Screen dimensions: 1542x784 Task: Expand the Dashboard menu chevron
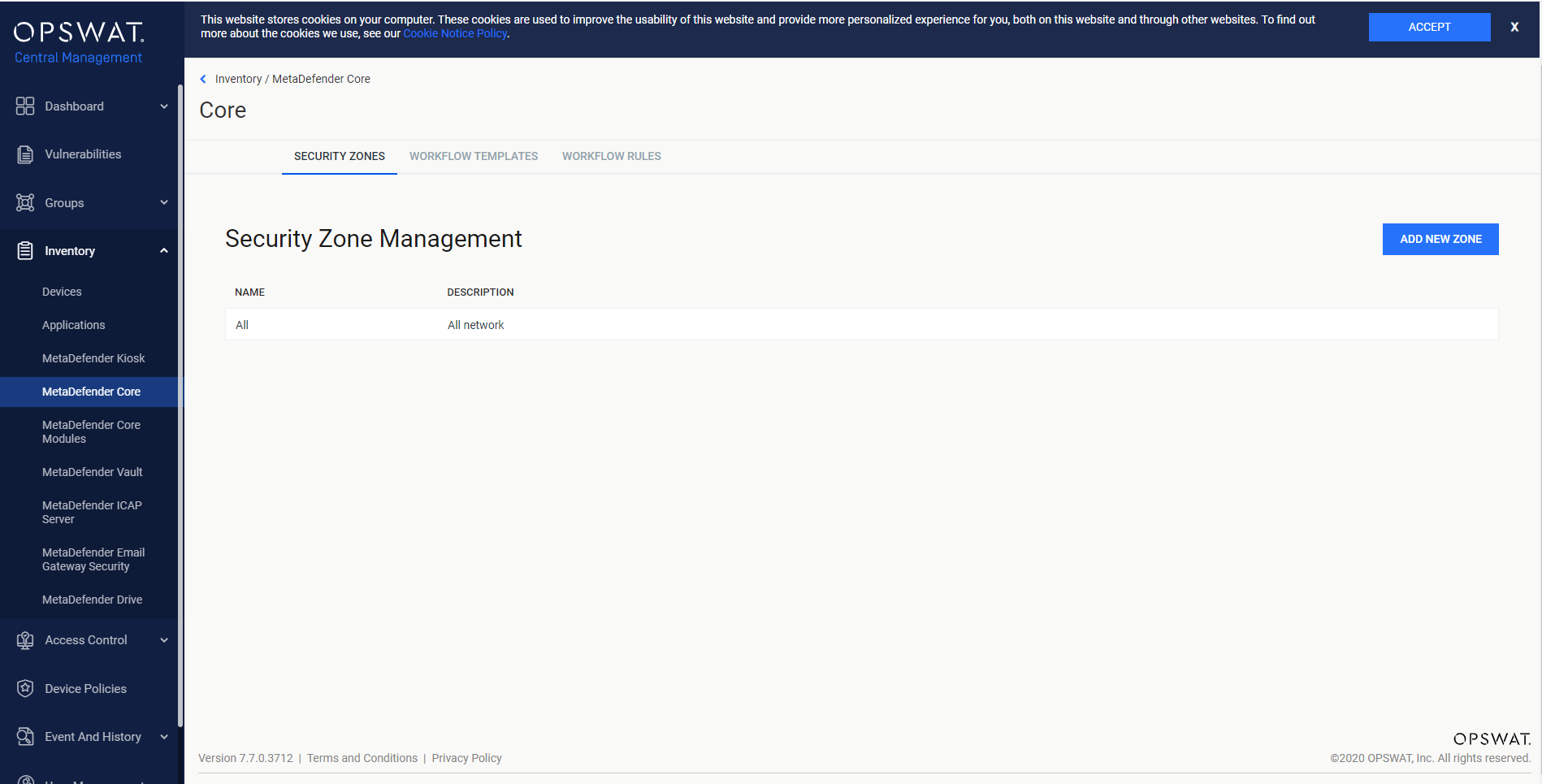164,106
